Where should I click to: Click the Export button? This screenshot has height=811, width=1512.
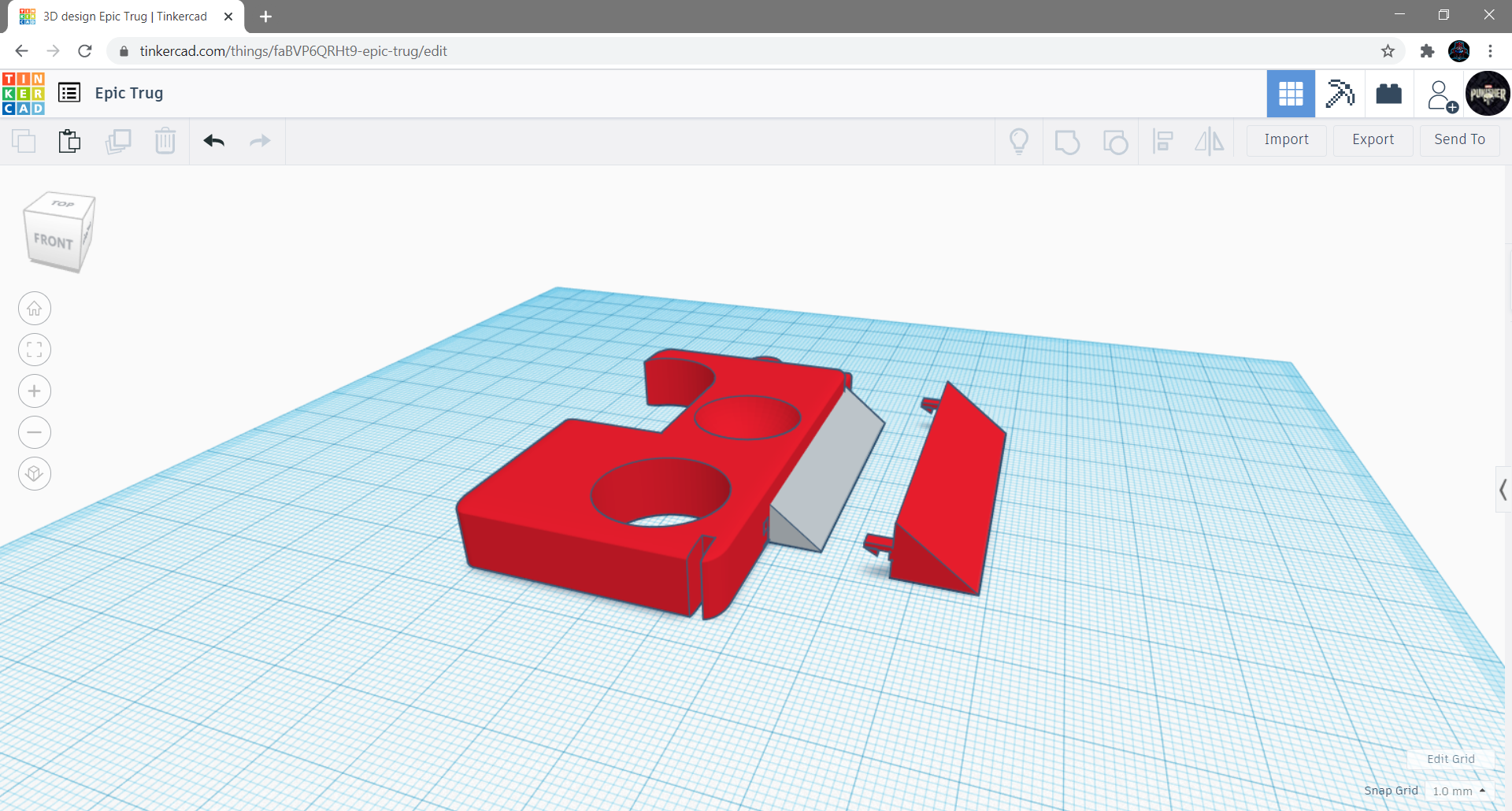coord(1373,140)
